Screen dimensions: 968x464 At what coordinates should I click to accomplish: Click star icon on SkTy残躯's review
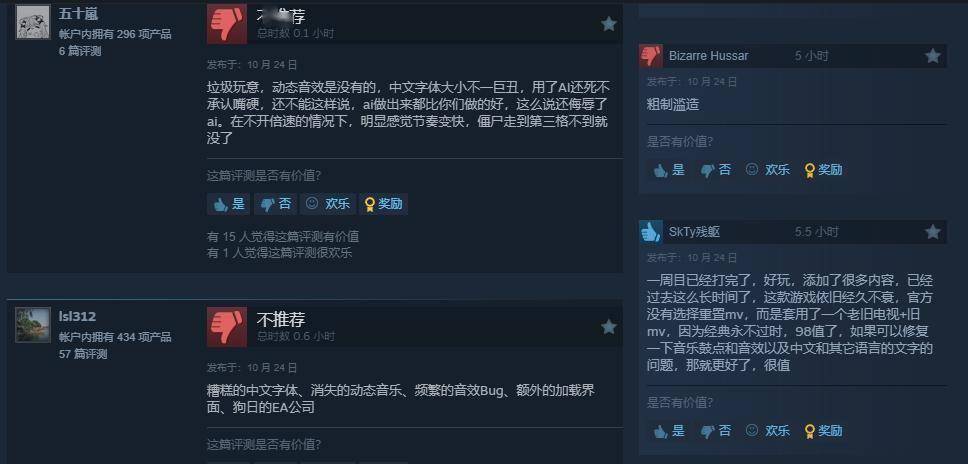coord(932,232)
